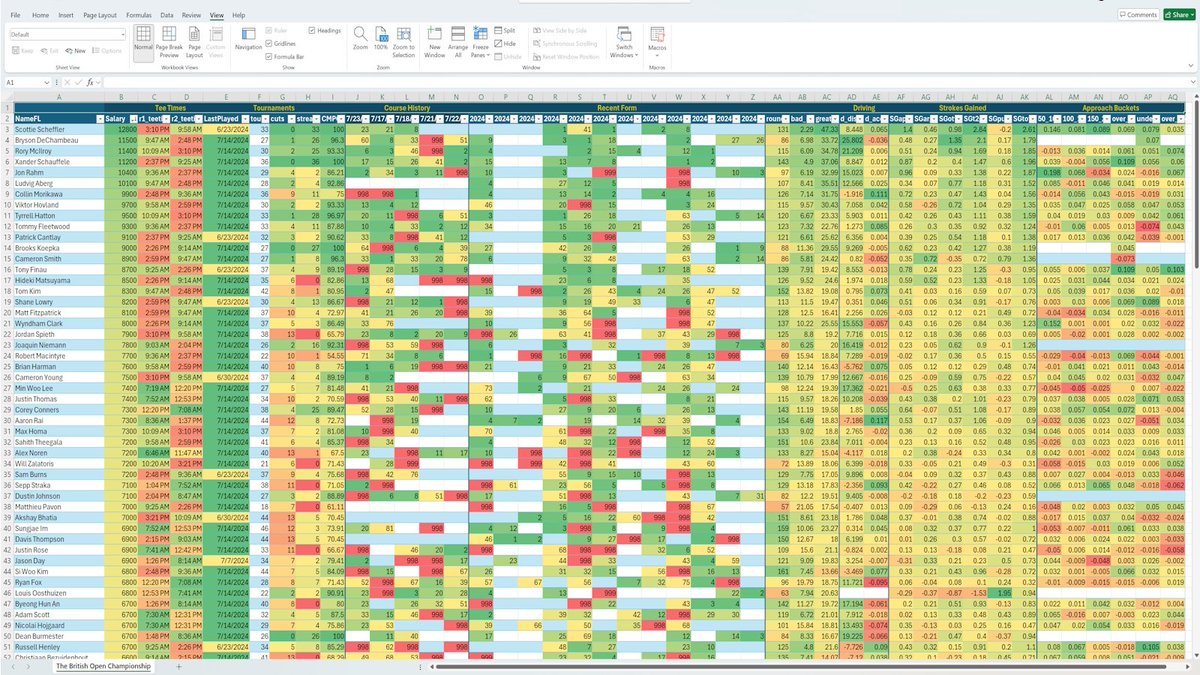This screenshot has width=1200, height=675.
Task: Click the Name Box showing A1
Action: tap(25, 82)
